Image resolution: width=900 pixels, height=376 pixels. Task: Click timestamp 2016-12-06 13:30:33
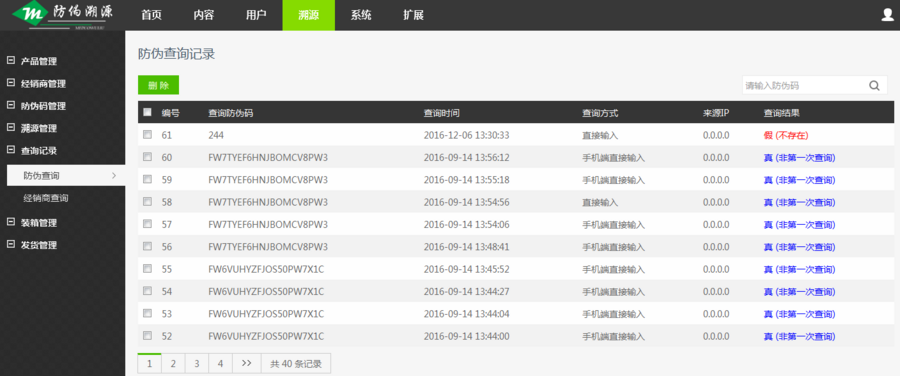tap(467, 135)
